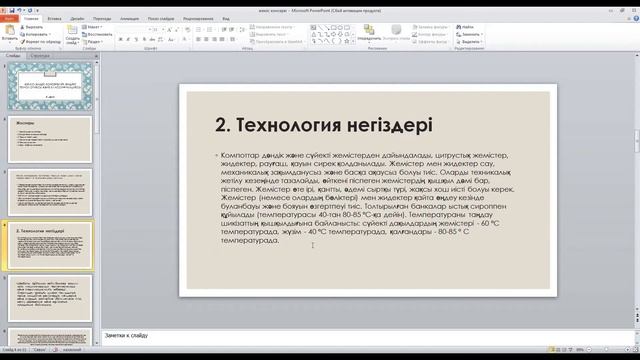
Task: Toggle align text left
Action: coord(198,40)
